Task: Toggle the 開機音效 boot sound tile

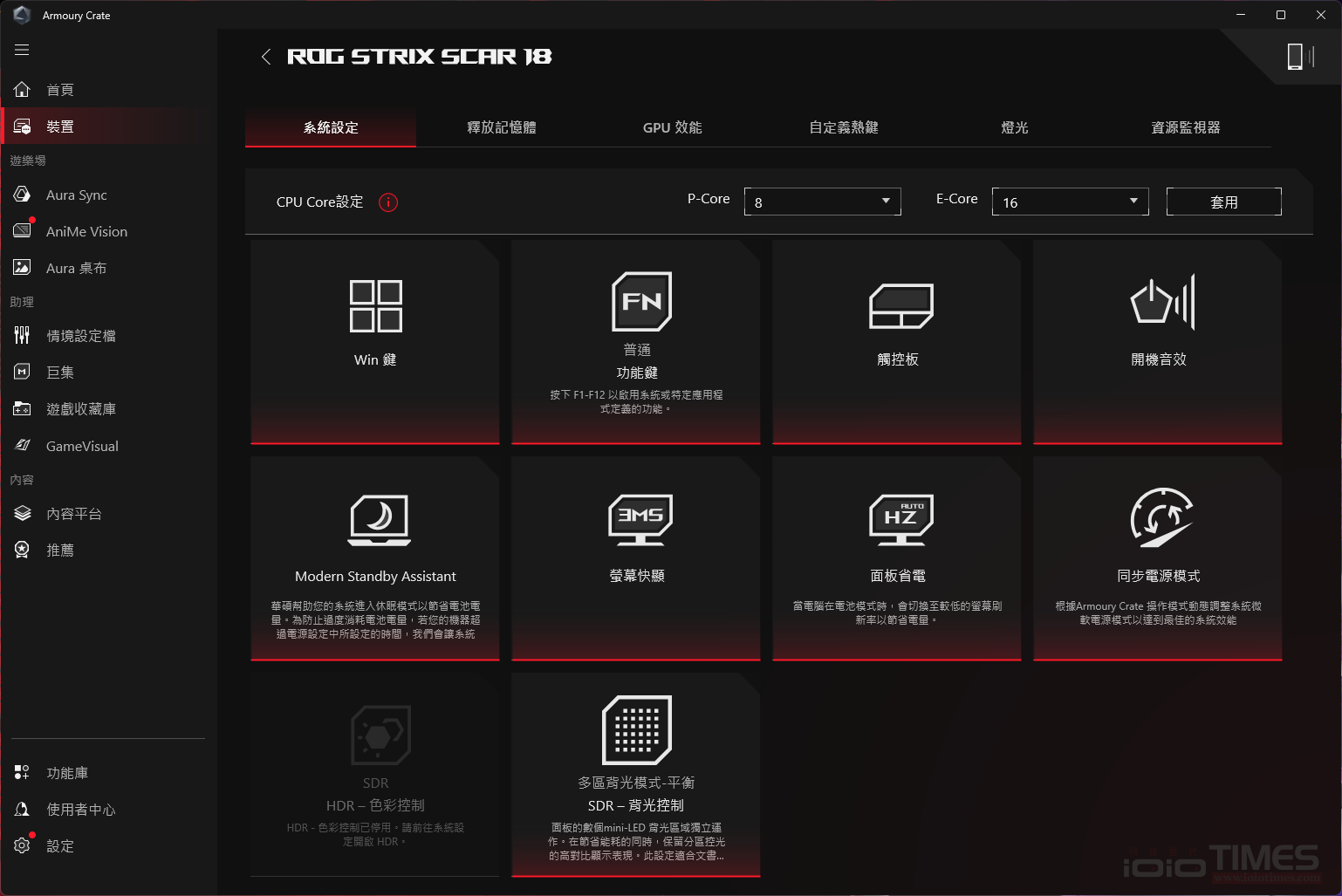Action: pyautogui.click(x=1158, y=343)
